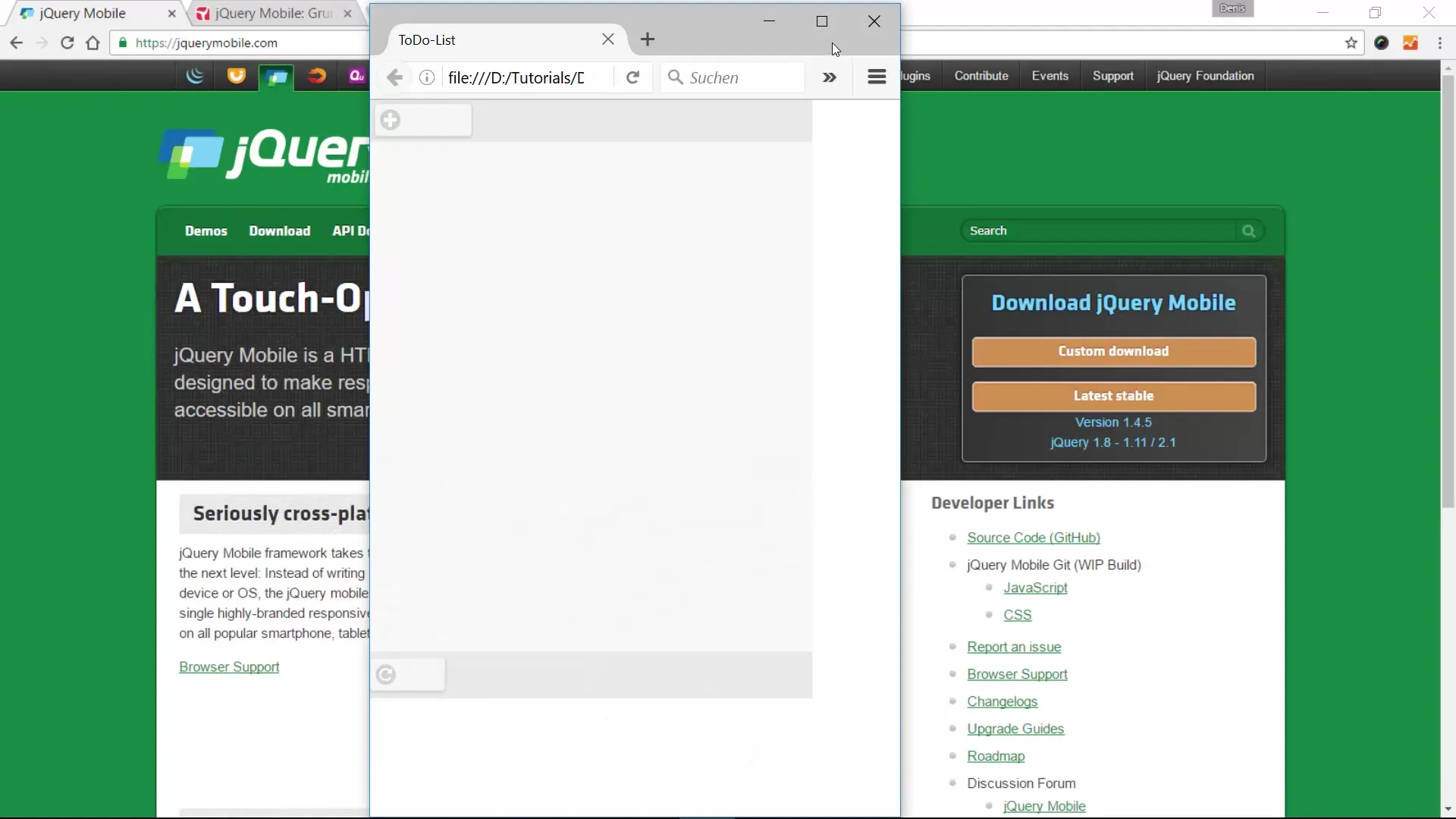Open the Events menu item
Screen dimensions: 1456x819
1050,76
